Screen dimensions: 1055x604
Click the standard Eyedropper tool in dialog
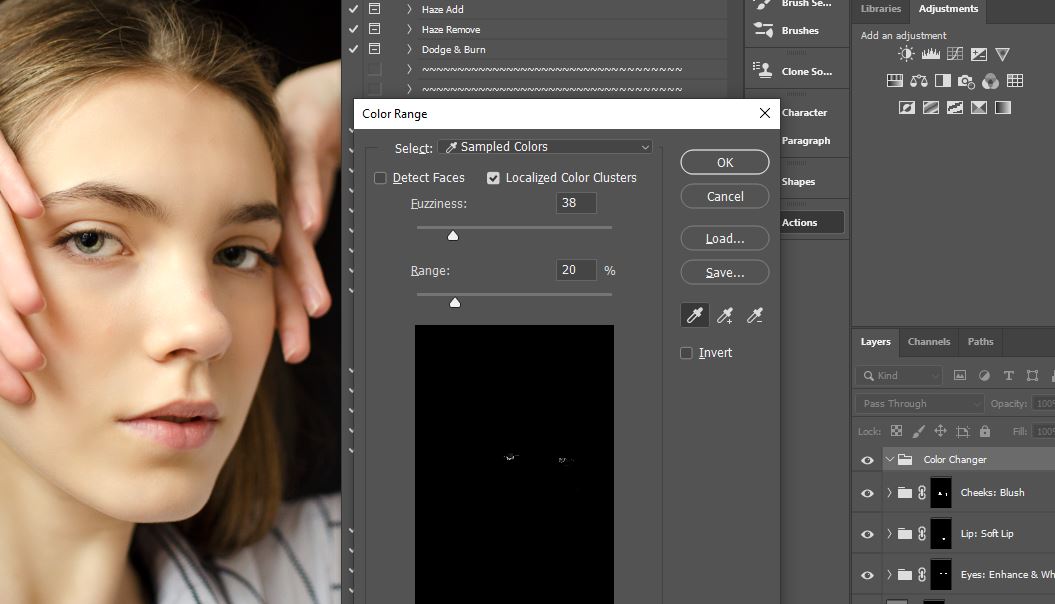coord(694,316)
